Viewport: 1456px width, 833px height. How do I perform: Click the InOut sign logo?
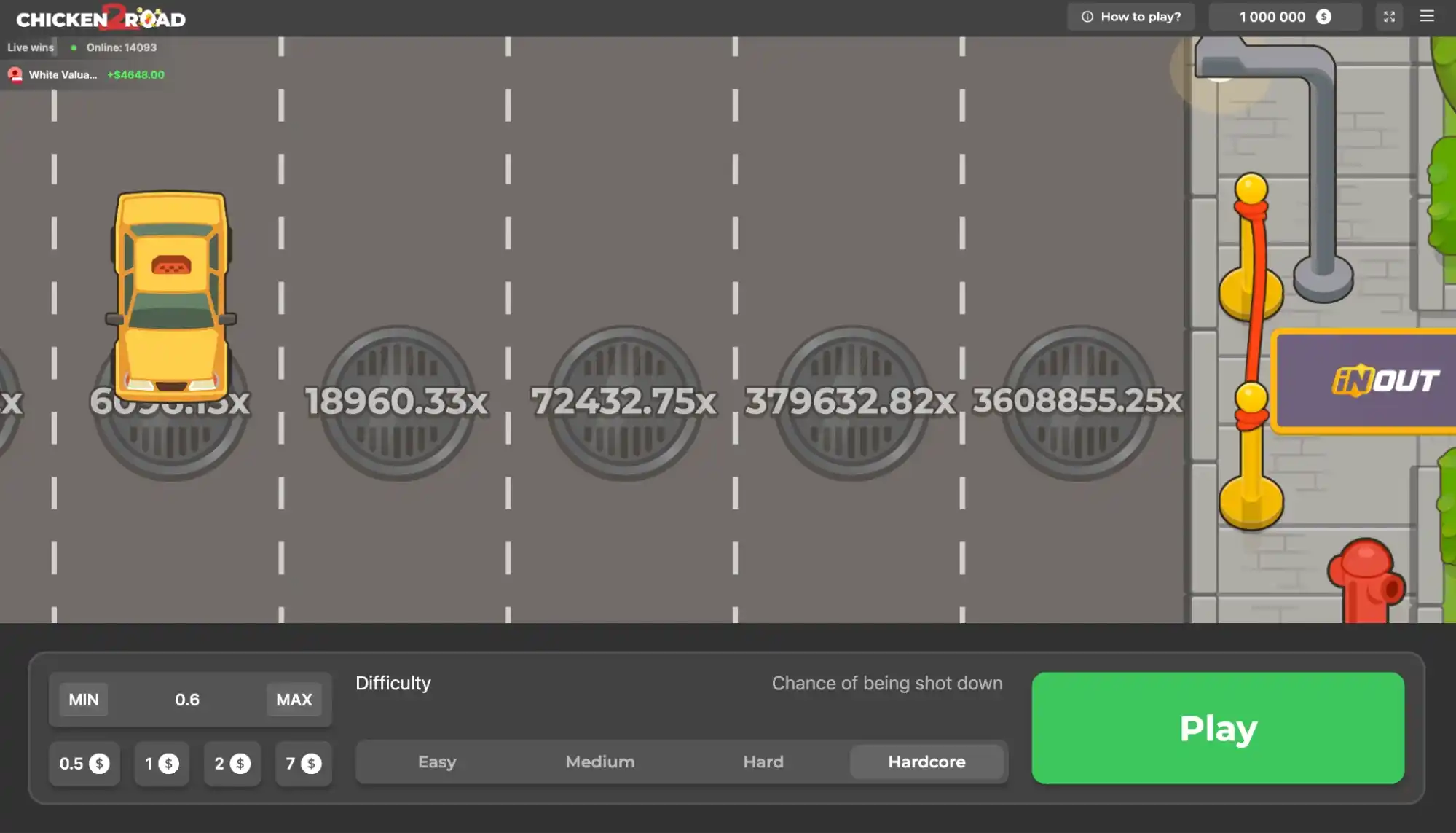click(1384, 381)
